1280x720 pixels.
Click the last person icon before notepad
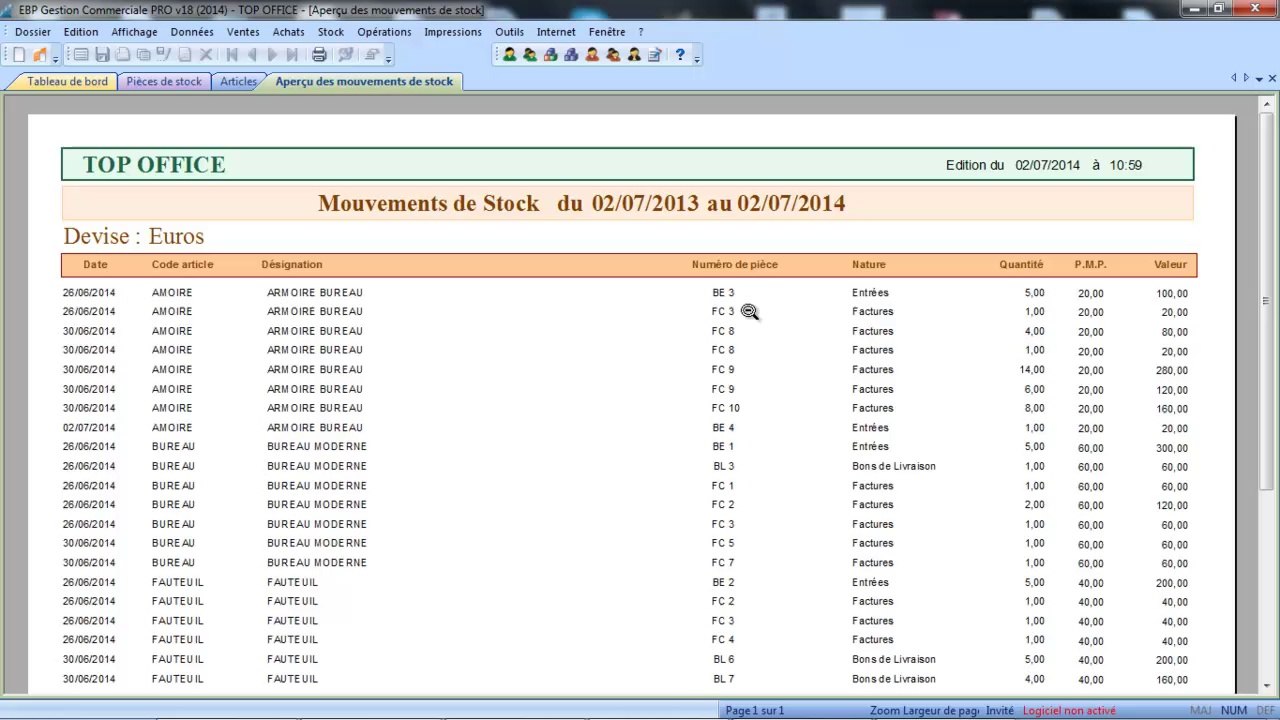[634, 55]
